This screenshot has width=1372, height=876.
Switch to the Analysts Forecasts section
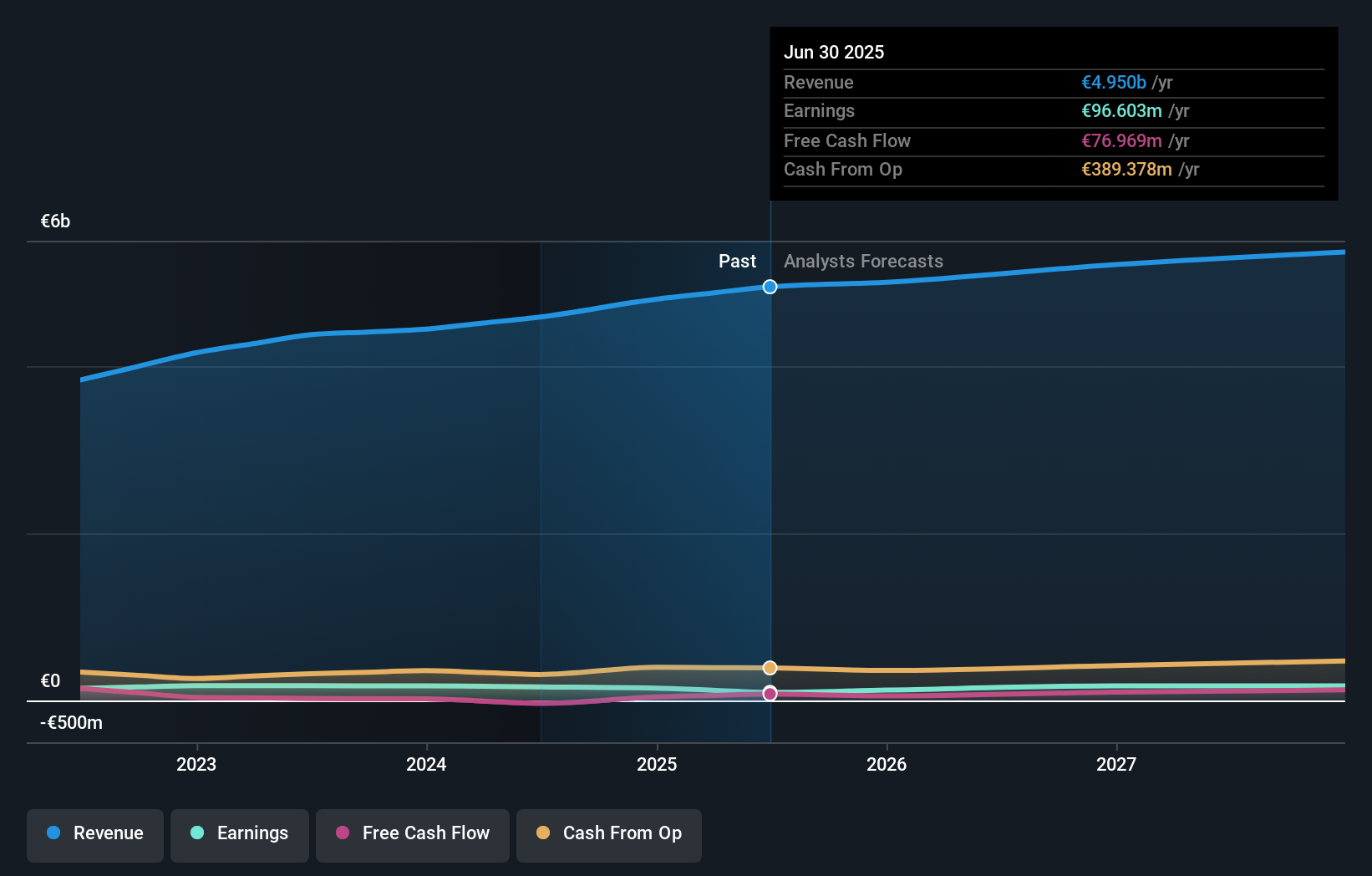point(863,261)
